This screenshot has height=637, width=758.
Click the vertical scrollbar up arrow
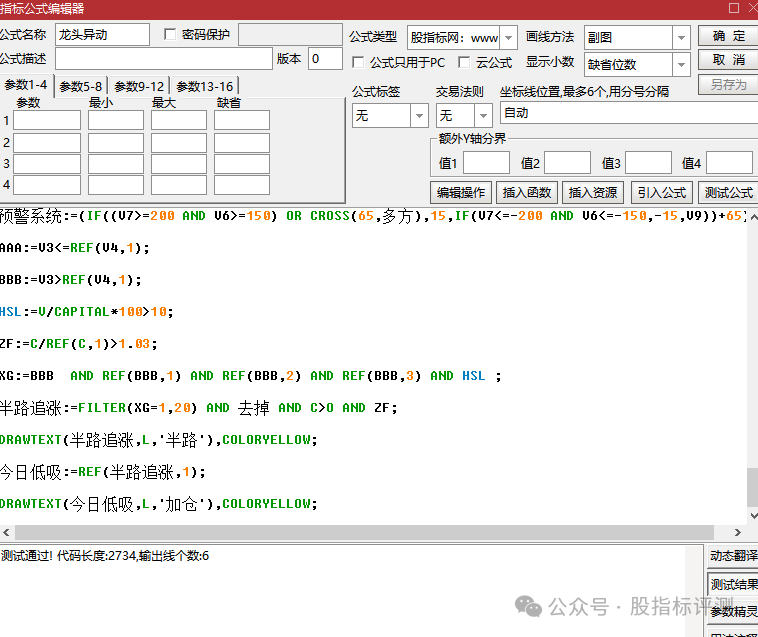pyautogui.click(x=753, y=217)
